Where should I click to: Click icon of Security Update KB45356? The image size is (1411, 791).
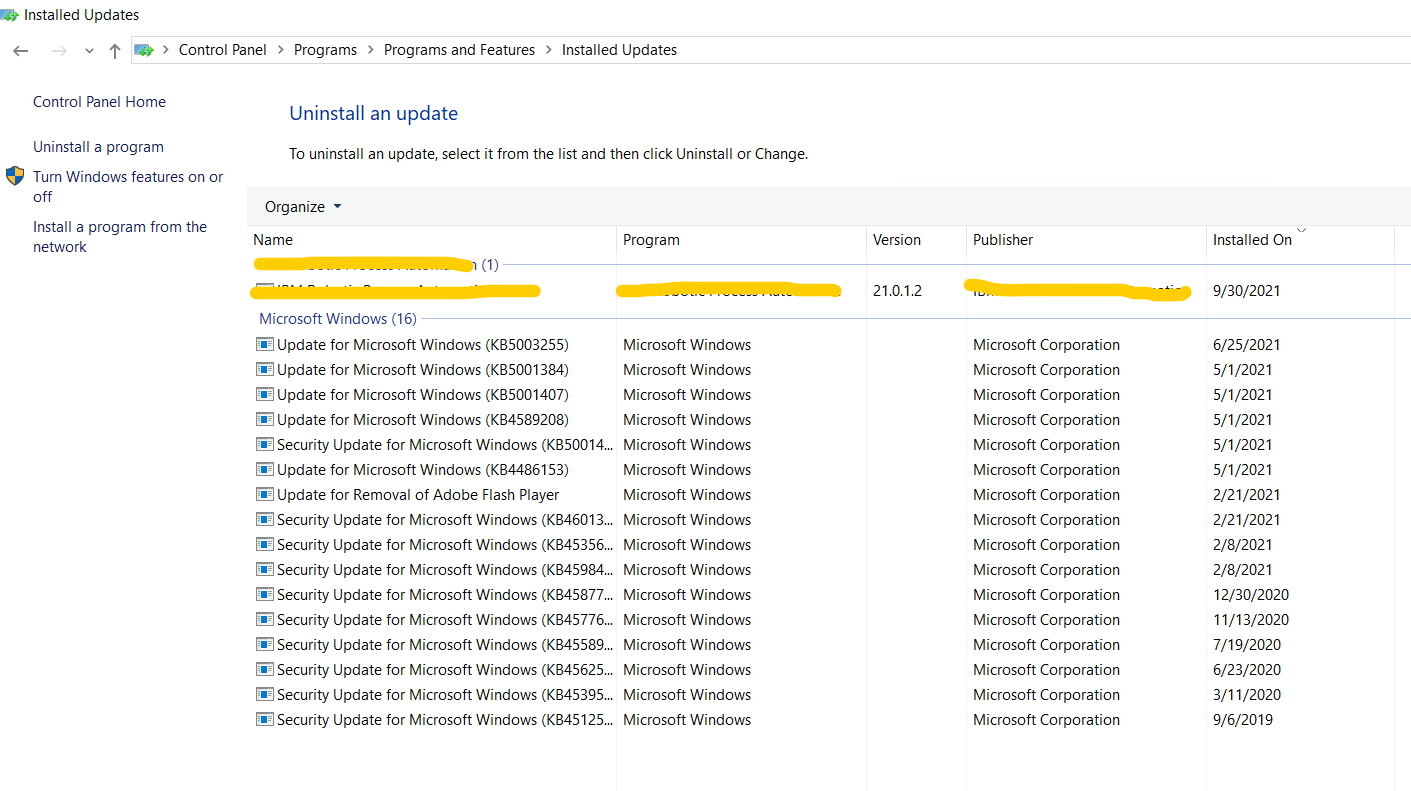[265, 545]
